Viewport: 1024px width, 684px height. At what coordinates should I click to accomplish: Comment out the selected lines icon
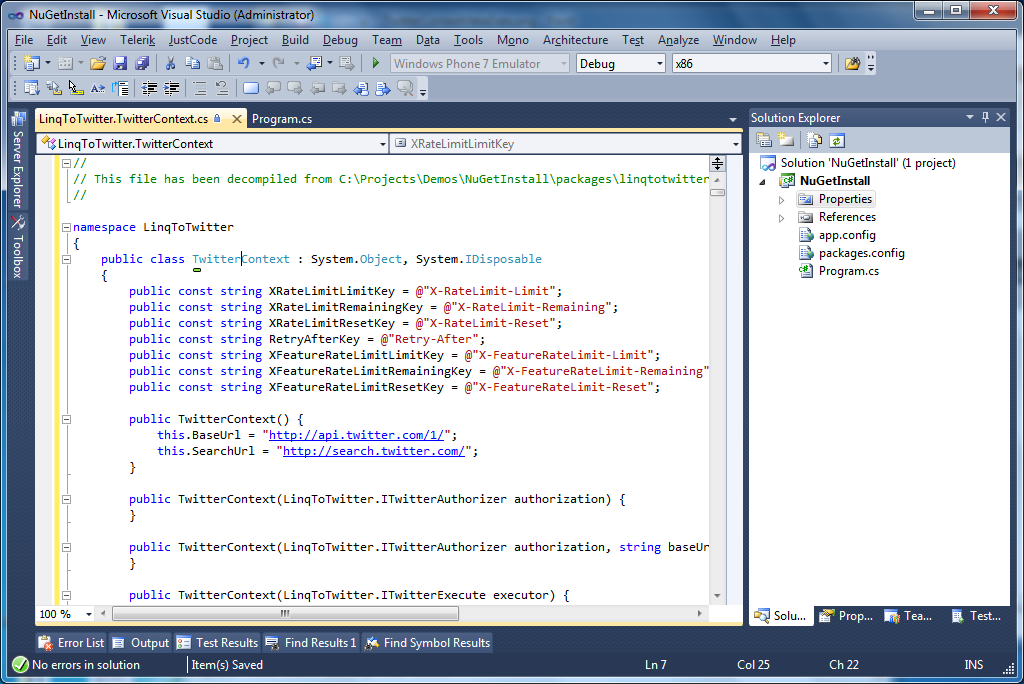200,88
